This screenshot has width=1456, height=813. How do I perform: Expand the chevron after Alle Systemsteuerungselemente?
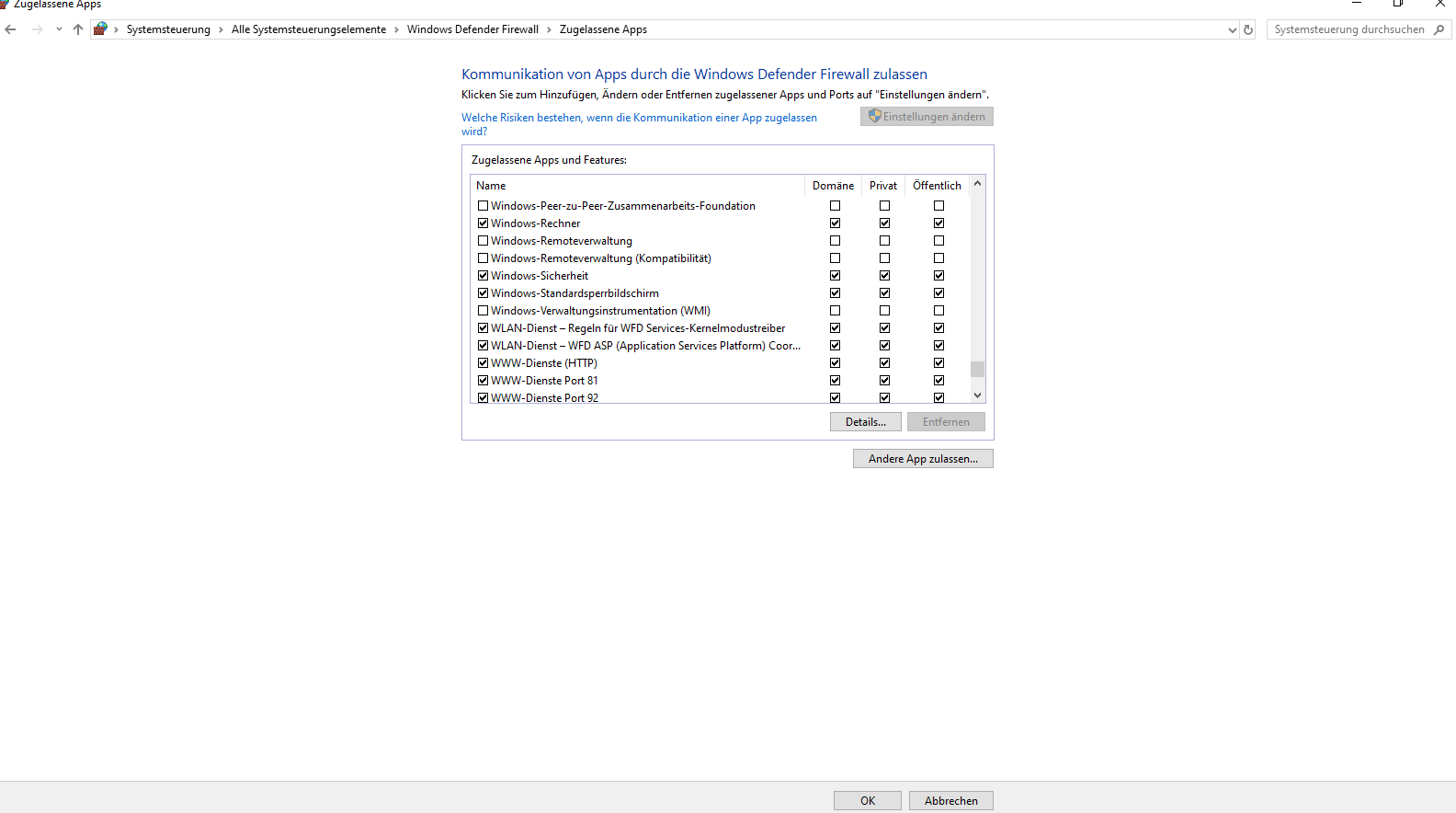396,29
